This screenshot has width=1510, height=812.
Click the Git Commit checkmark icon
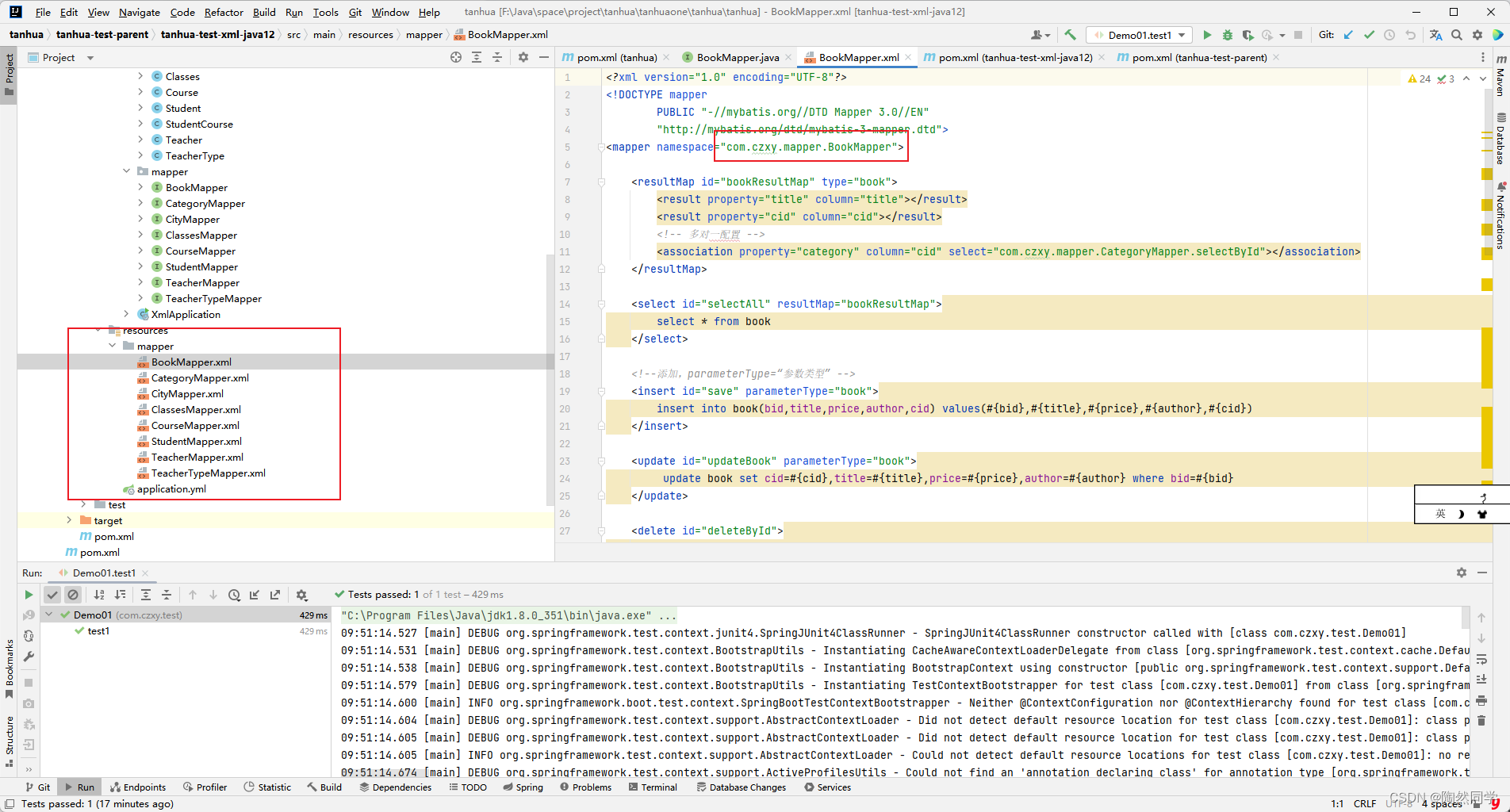(1369, 35)
